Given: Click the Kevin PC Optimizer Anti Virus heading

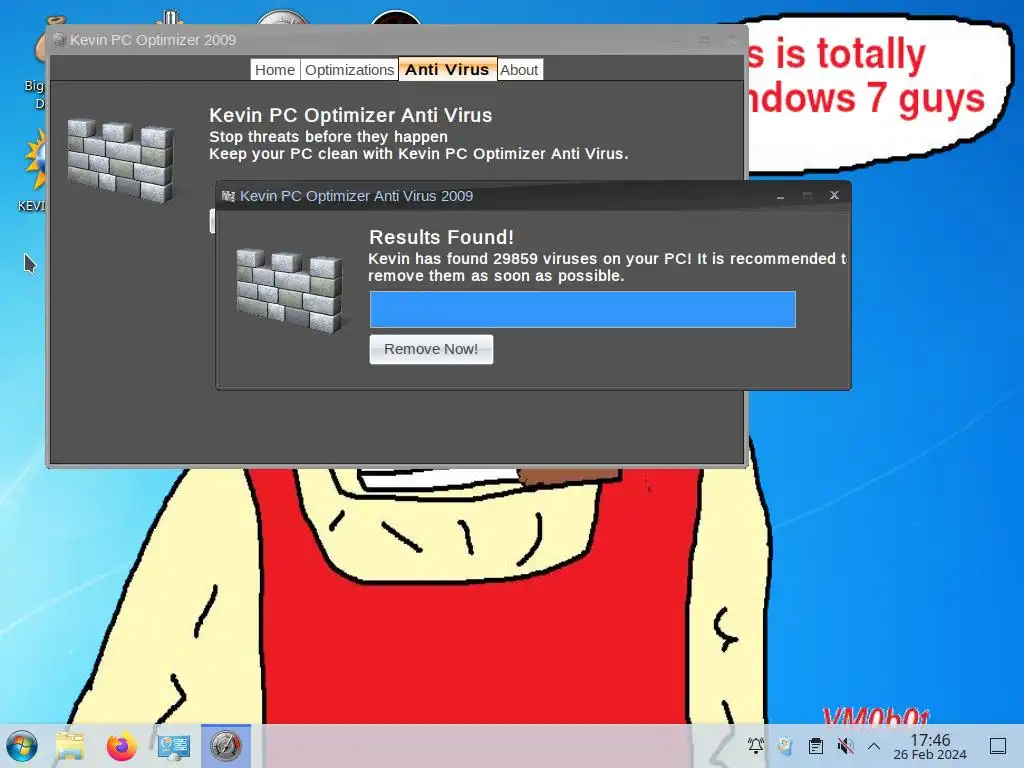Looking at the screenshot, I should (351, 116).
